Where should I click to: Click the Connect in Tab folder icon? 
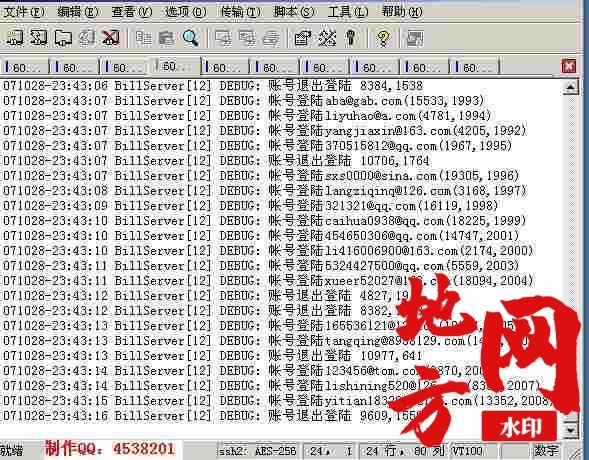(x=63, y=38)
